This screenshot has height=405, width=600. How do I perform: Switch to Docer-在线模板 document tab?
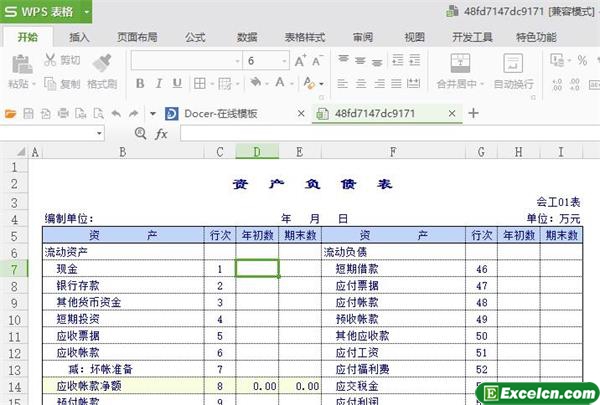coord(220,114)
